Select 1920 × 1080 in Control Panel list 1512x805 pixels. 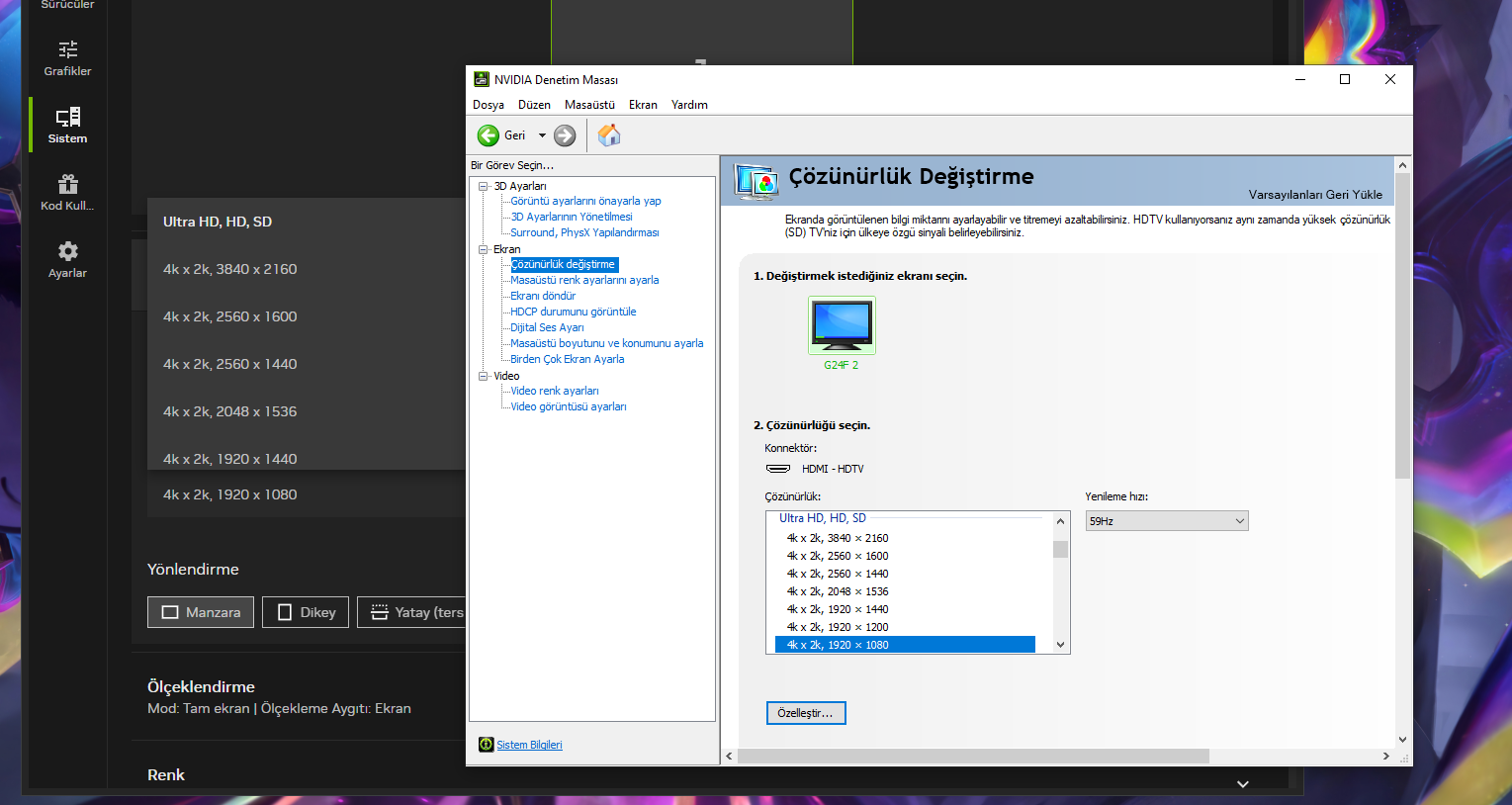[x=905, y=645]
